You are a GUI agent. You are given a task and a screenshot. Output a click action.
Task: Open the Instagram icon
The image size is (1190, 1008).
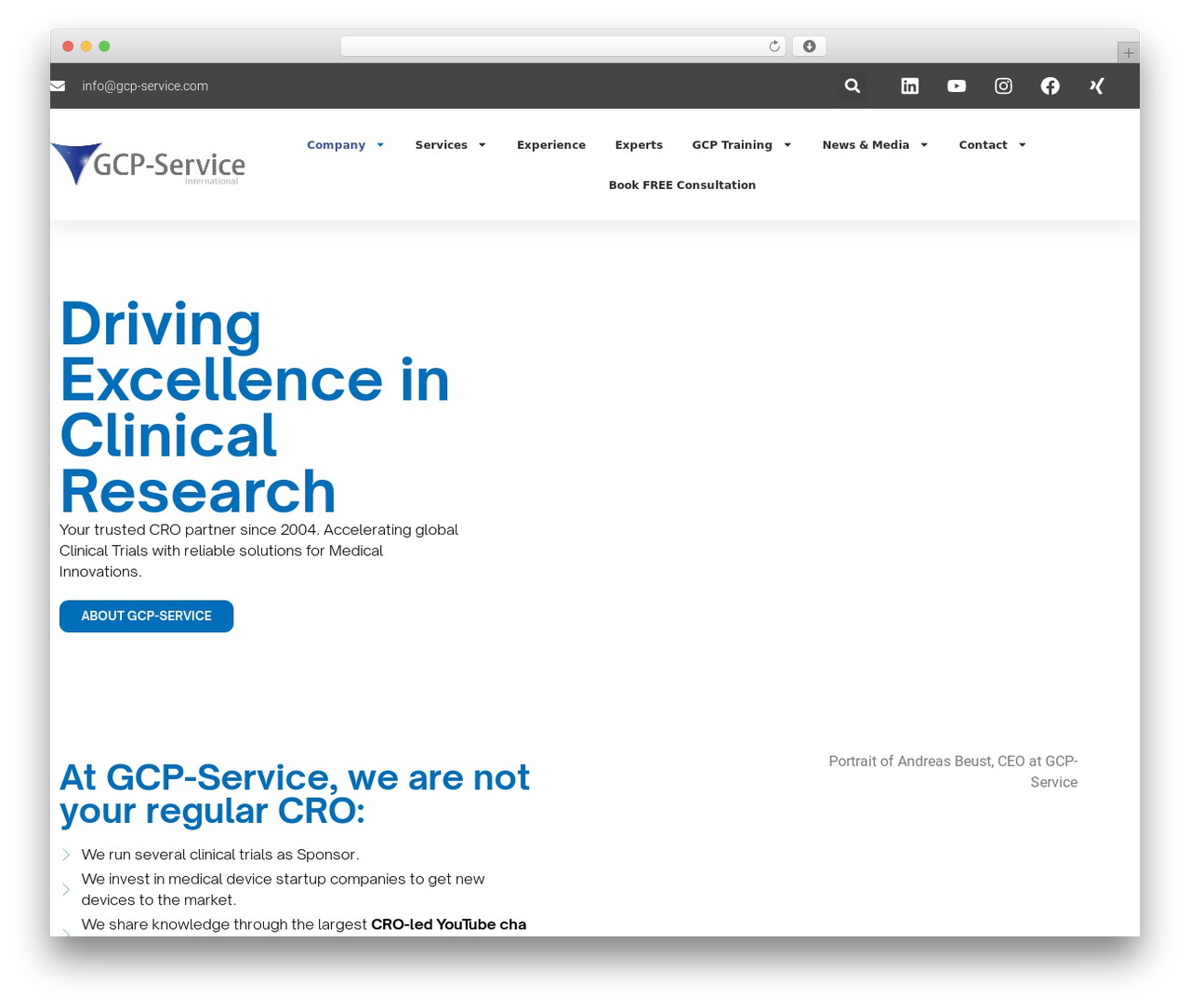point(1004,86)
